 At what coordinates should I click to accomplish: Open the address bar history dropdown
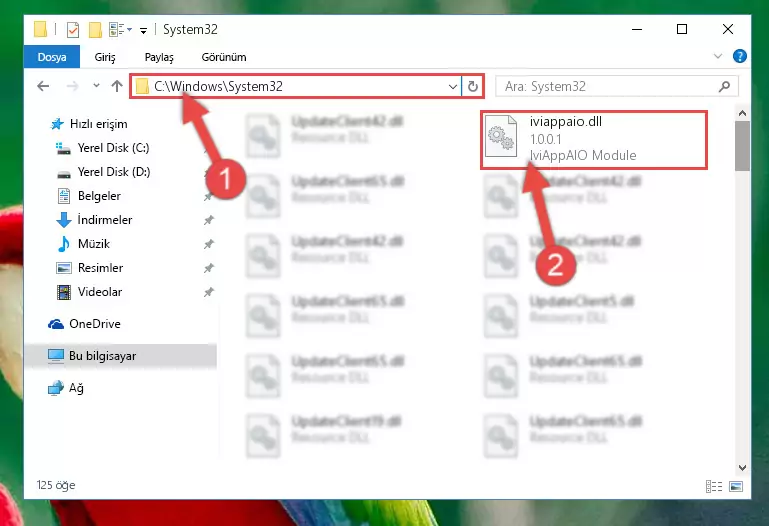453,87
